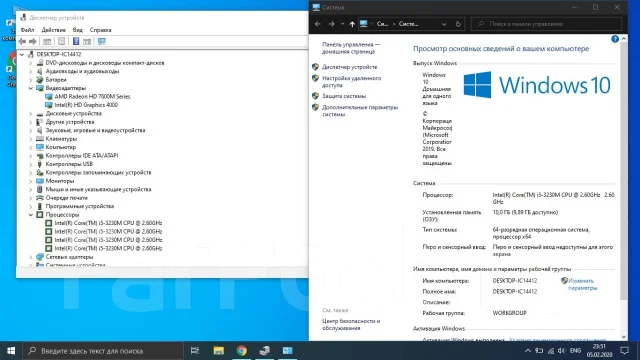The image size is (640, 360).
Task: Open Диспетчер устройств link in System window
Action: pyautogui.click(x=349, y=67)
